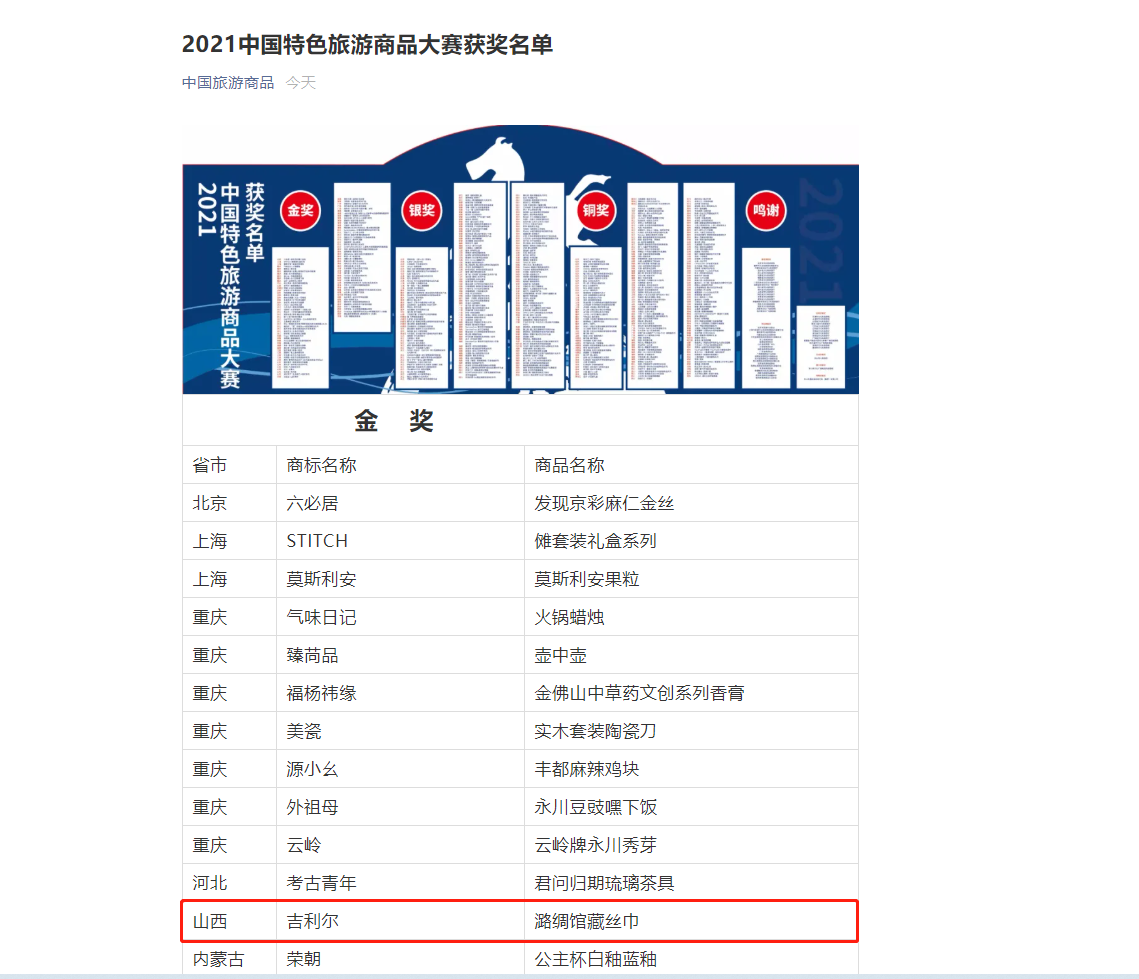Select the 火锅蜡烛 product cell

(691, 617)
